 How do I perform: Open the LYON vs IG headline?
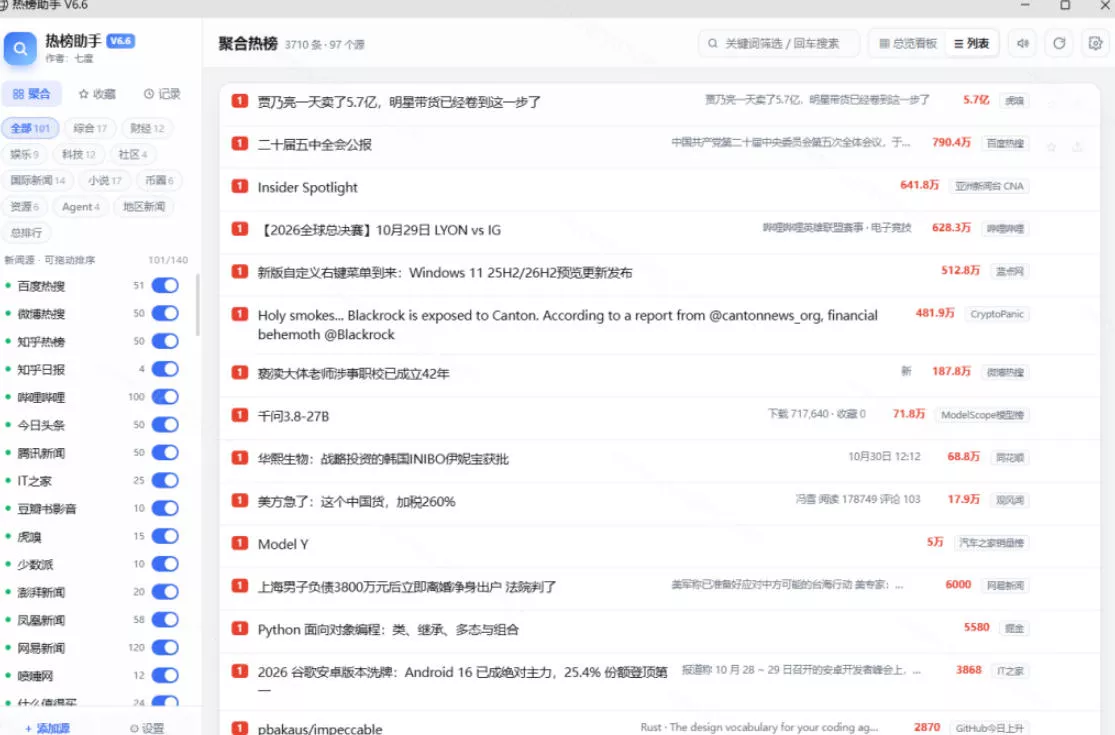[x=379, y=230]
